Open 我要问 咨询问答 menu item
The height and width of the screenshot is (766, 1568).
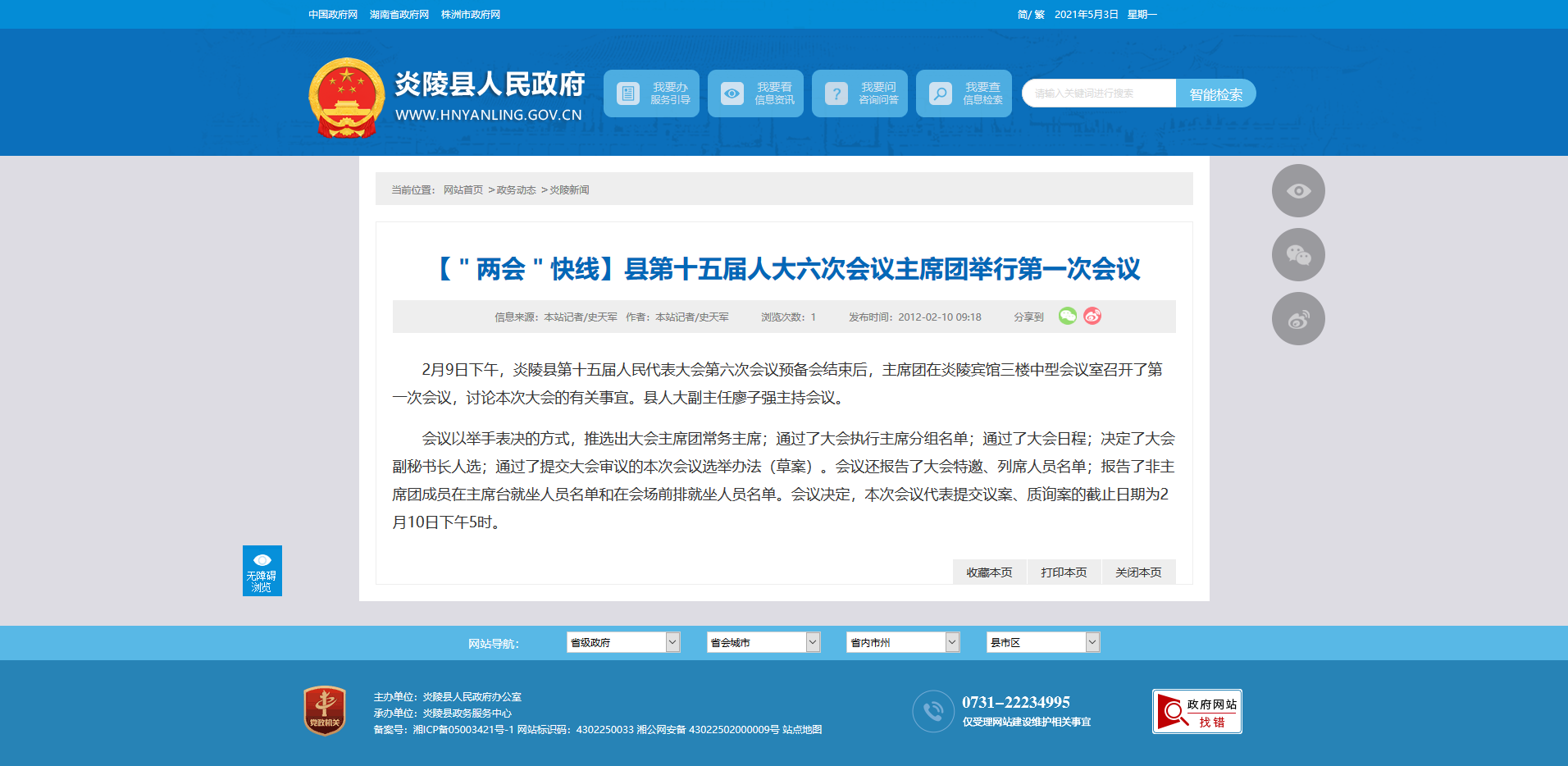tap(859, 93)
